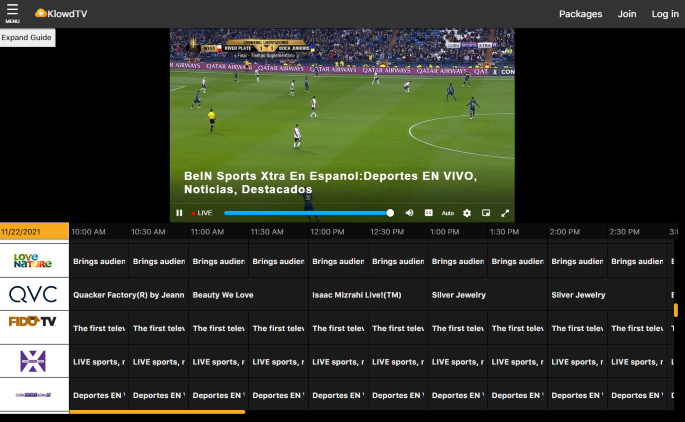
Task: Select the Love Nature channel logo
Action: [34, 261]
